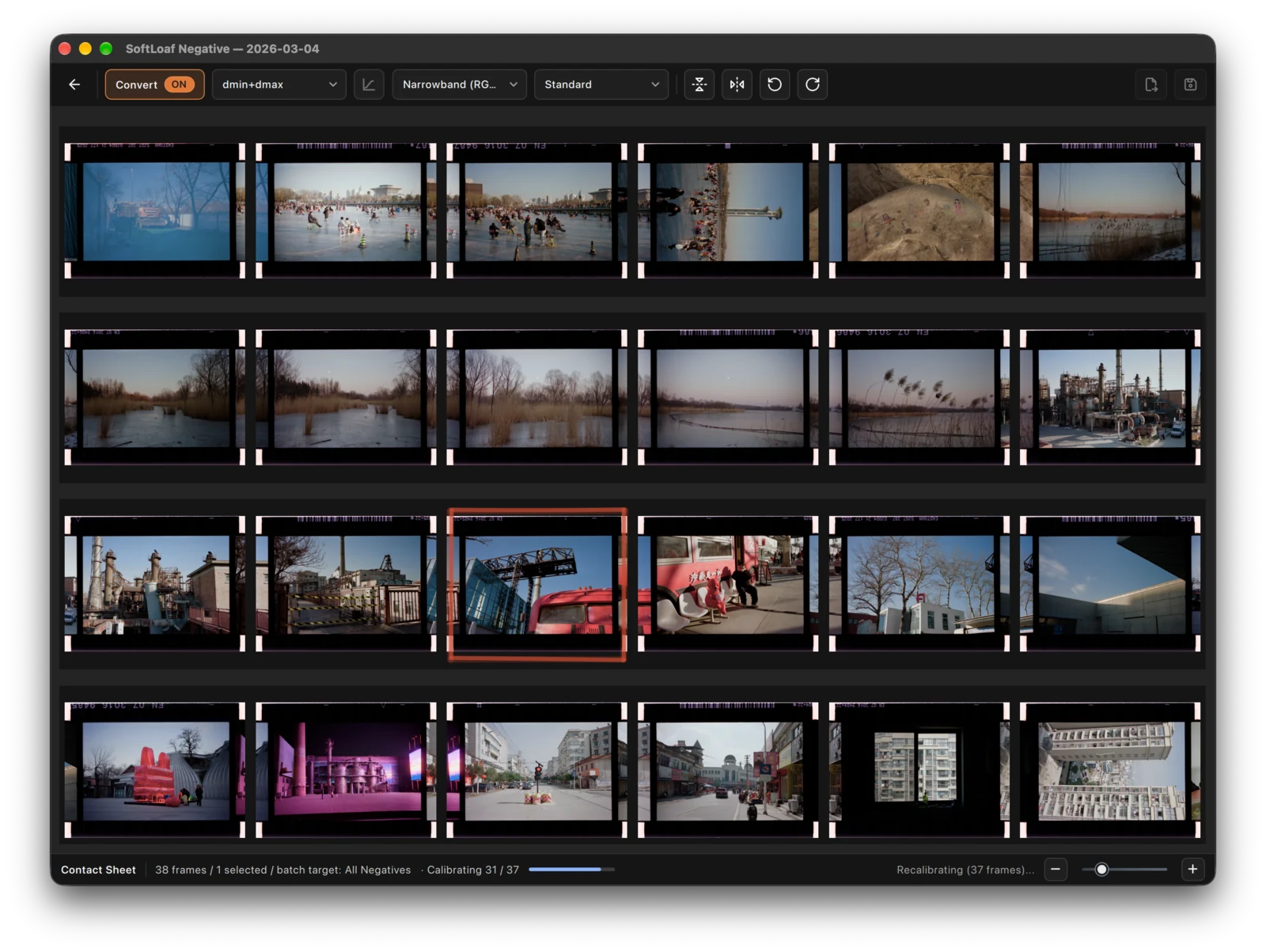
Task: Open the Standard preset dropdown
Action: [601, 85]
